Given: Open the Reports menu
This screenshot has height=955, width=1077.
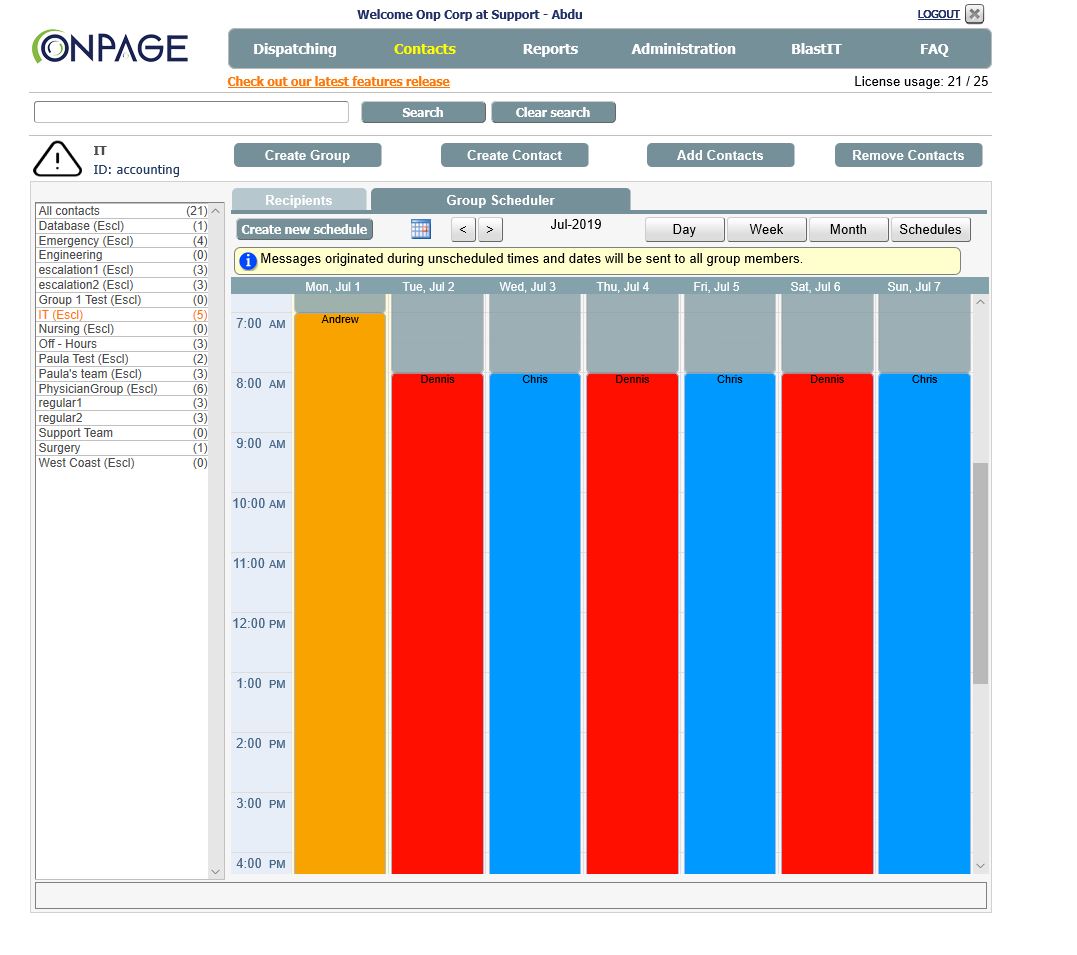Looking at the screenshot, I should click(x=550, y=49).
